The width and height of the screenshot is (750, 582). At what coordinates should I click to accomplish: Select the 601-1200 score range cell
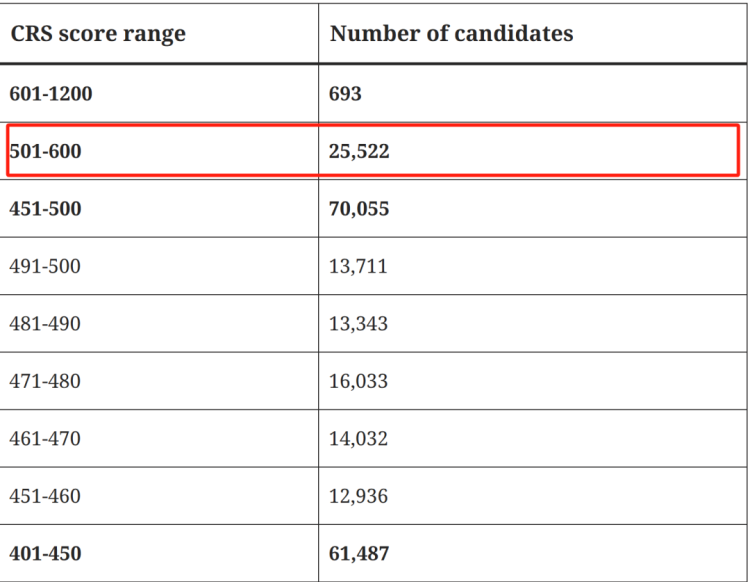click(51, 94)
